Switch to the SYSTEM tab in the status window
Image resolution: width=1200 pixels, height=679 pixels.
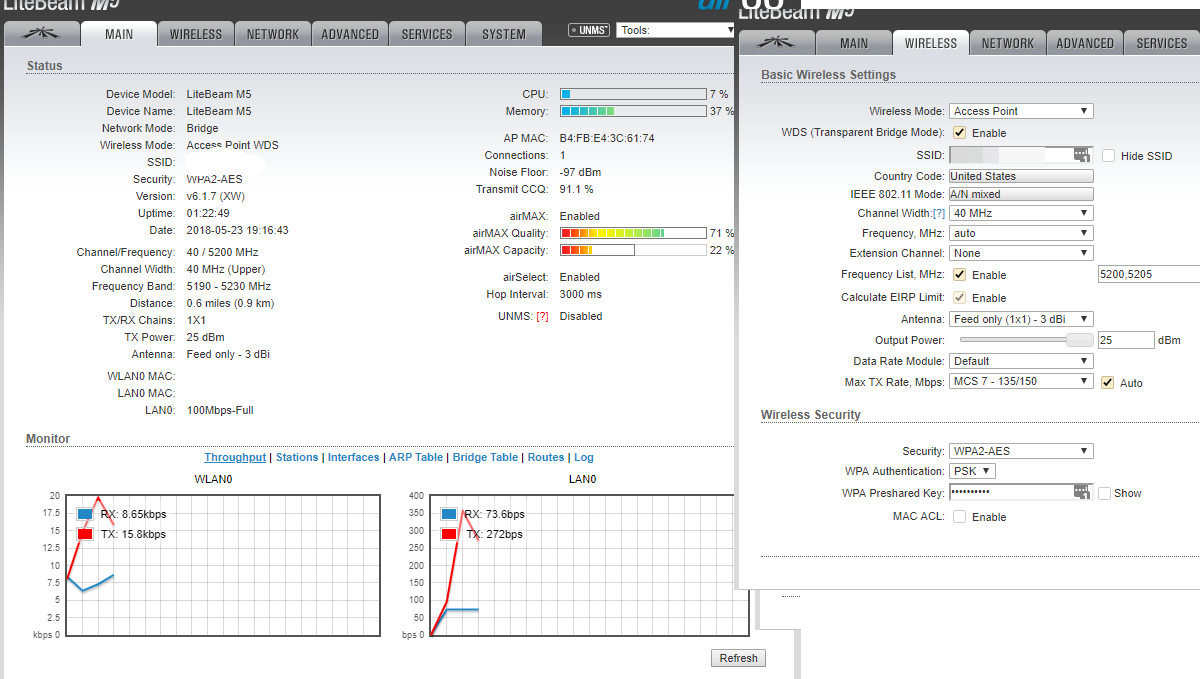504,34
